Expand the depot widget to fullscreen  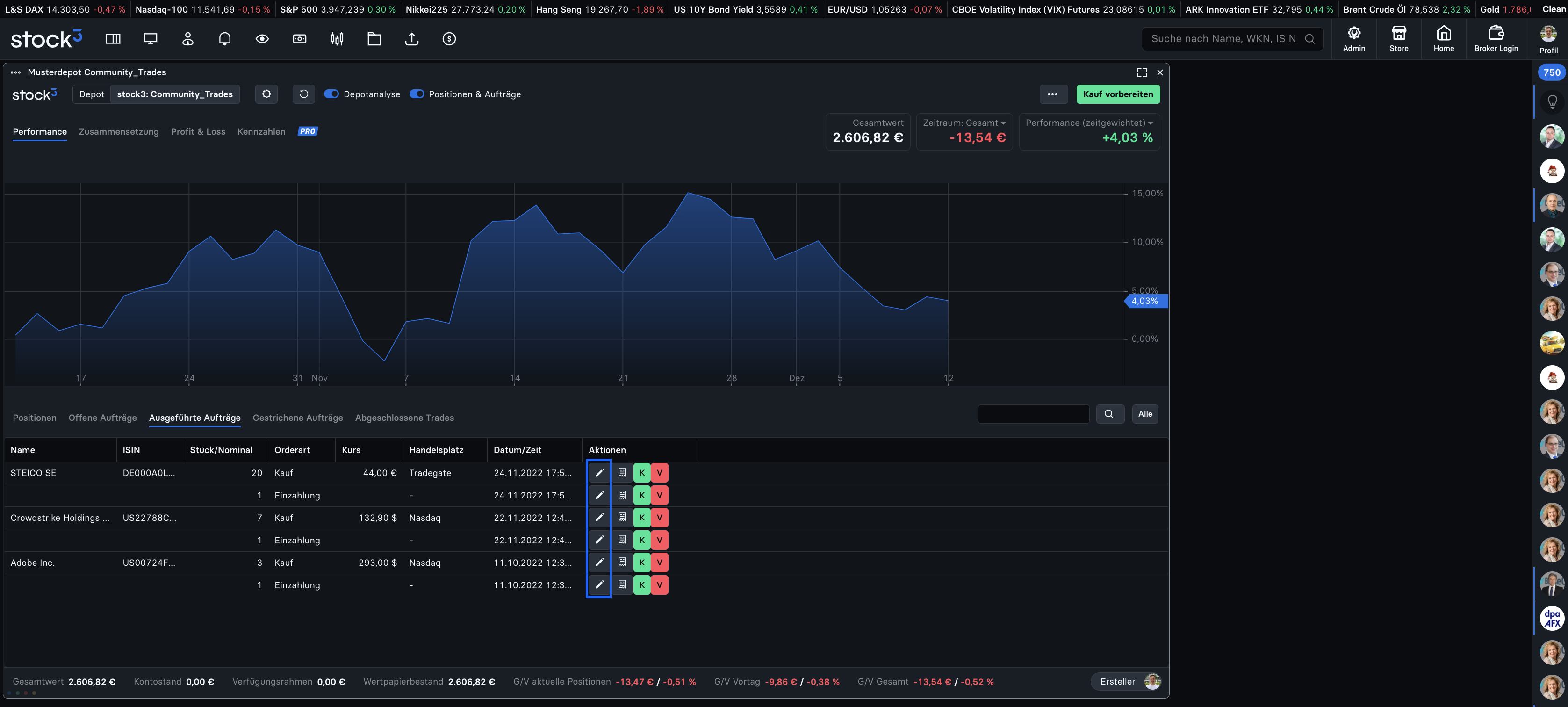1142,72
